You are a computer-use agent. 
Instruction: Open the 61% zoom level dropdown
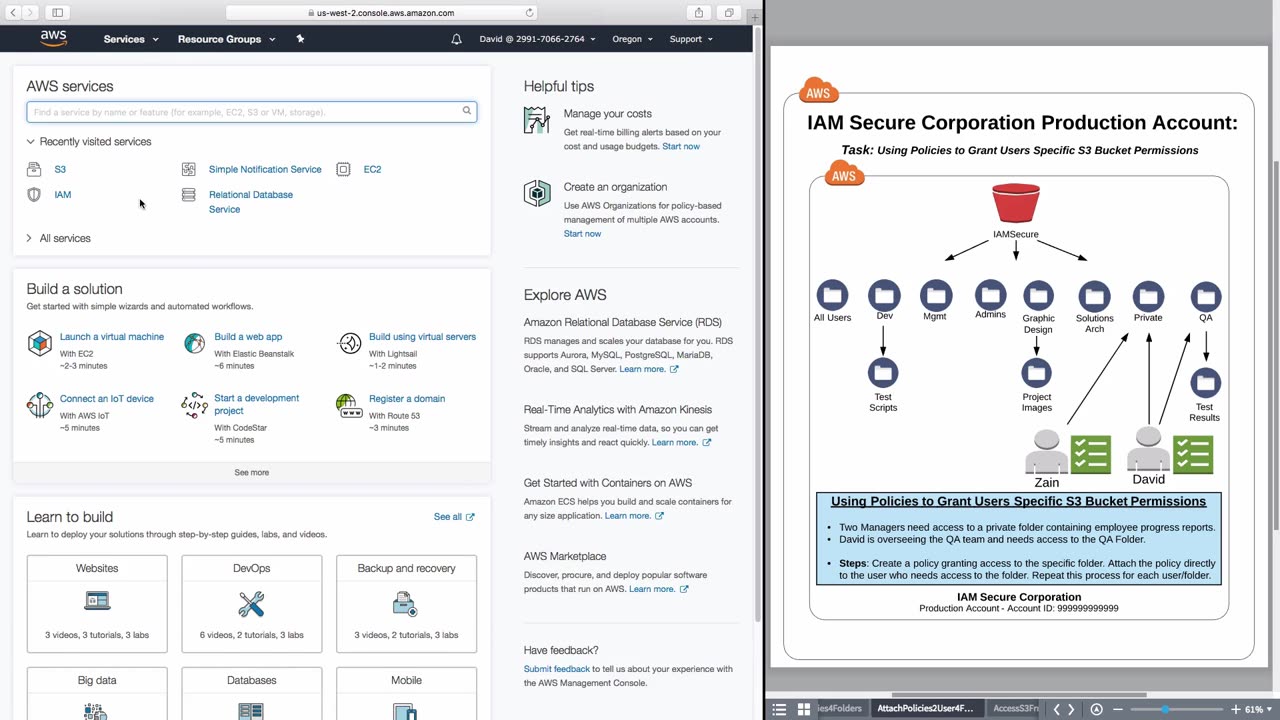point(1259,709)
